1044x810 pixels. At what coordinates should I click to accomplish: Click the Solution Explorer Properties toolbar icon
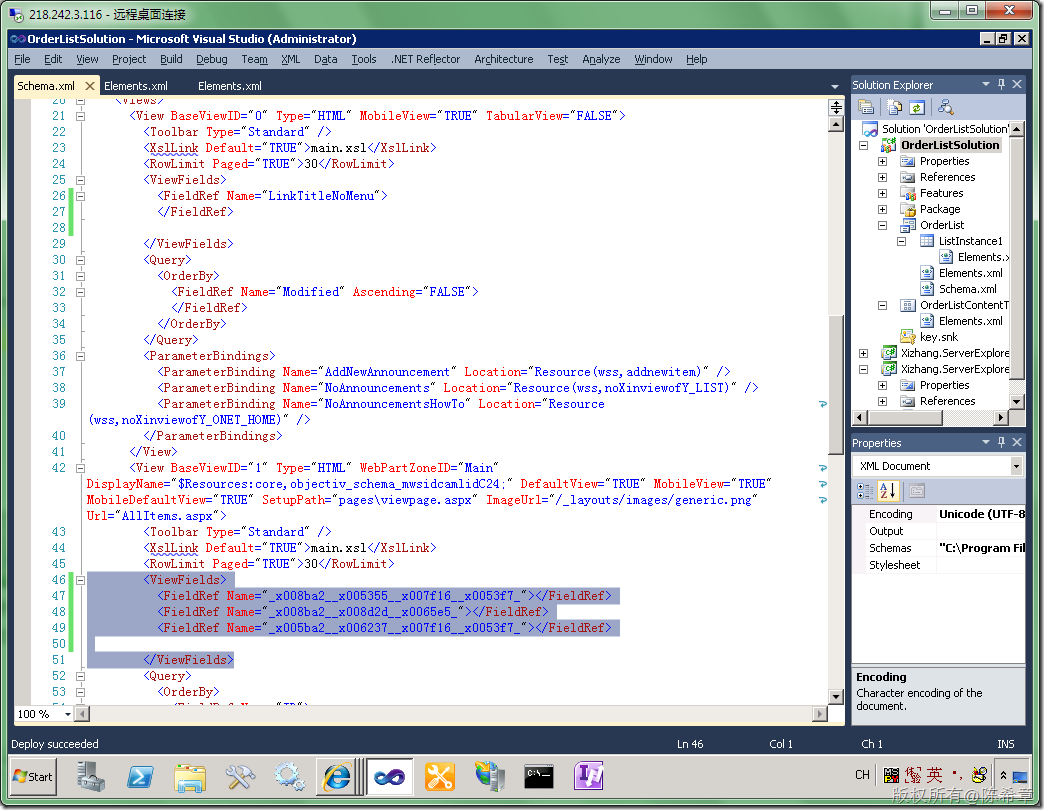(x=866, y=107)
